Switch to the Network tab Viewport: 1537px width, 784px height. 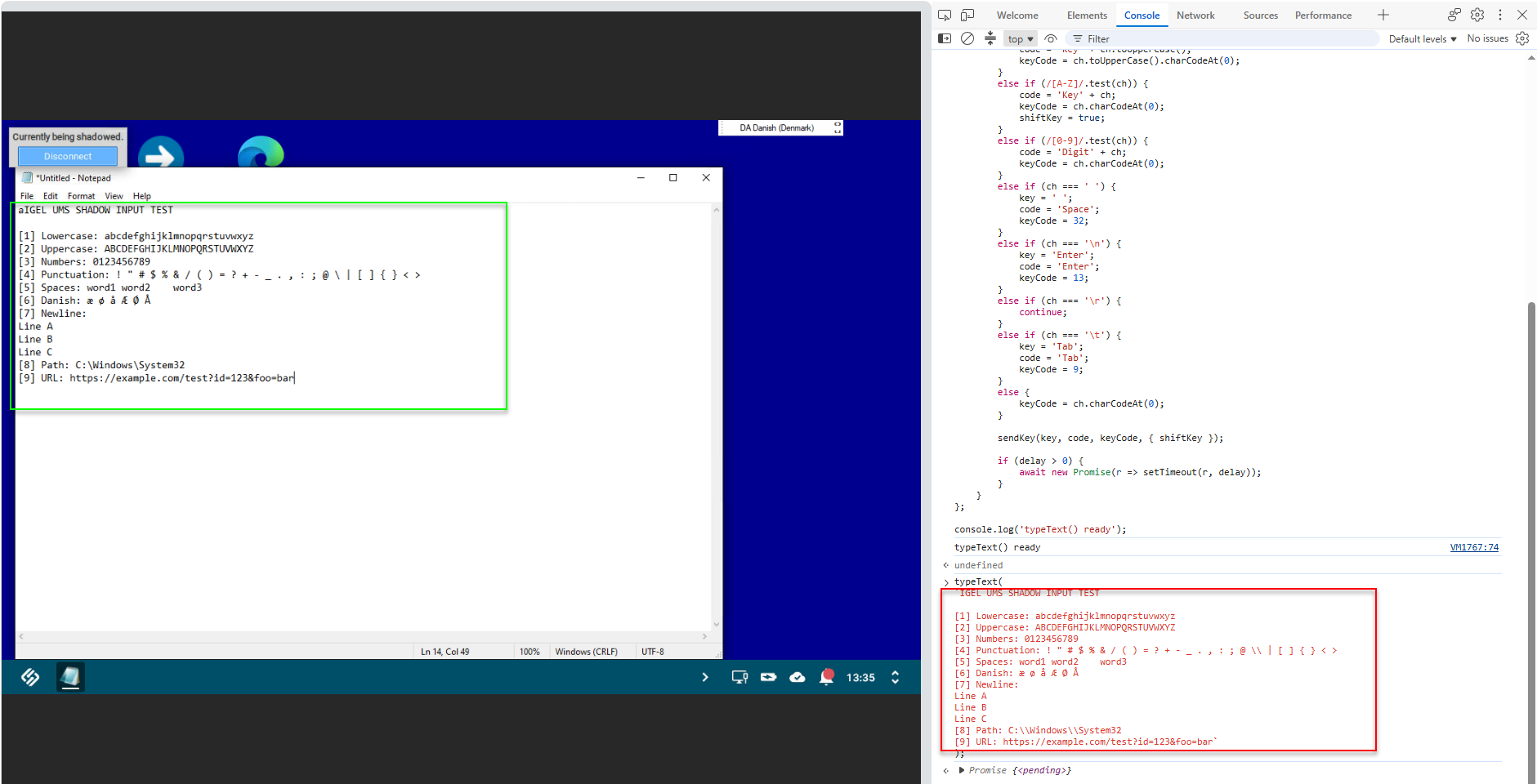tap(1195, 16)
